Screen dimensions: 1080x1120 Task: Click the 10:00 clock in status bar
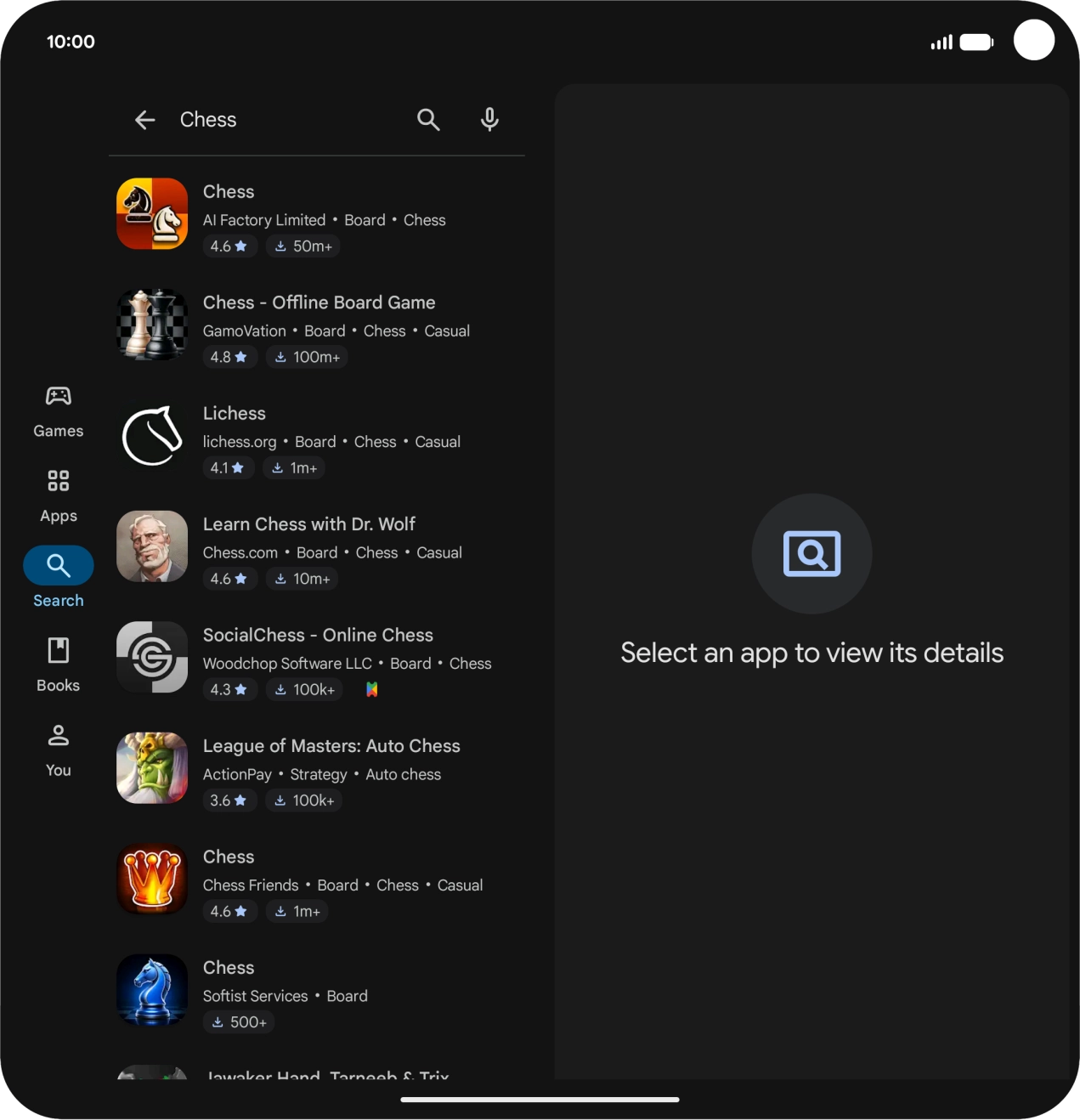71,42
